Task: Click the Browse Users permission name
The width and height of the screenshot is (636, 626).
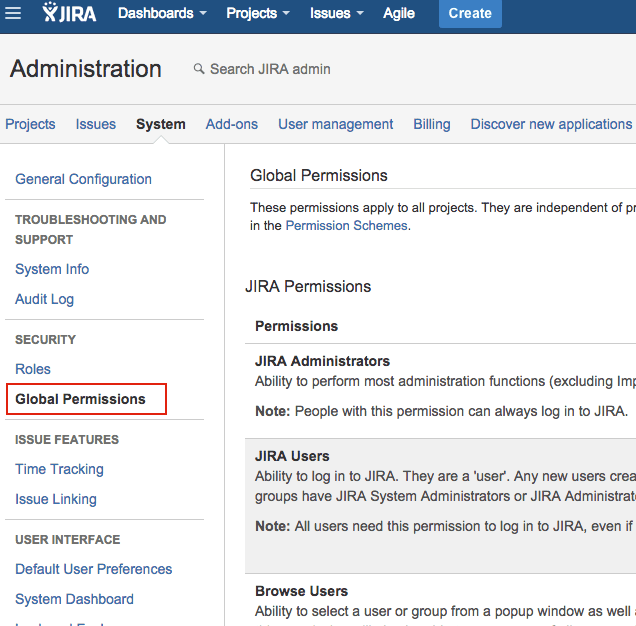Action: tap(301, 591)
